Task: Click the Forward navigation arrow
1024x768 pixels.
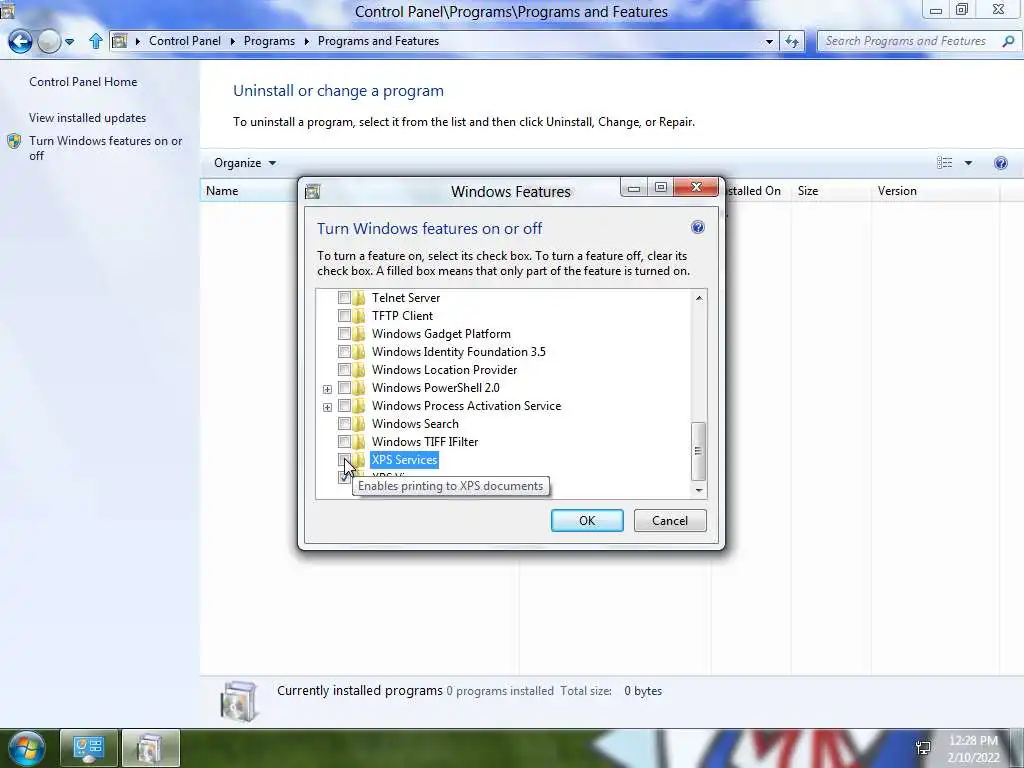Action: [49, 41]
